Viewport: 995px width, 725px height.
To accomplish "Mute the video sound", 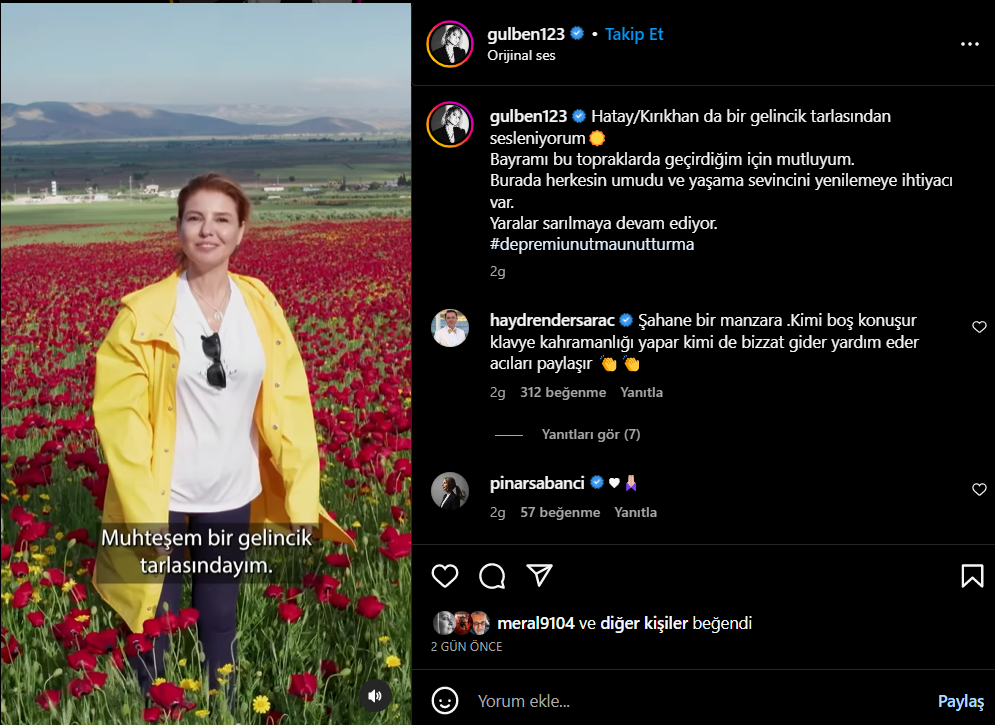I will coord(375,696).
